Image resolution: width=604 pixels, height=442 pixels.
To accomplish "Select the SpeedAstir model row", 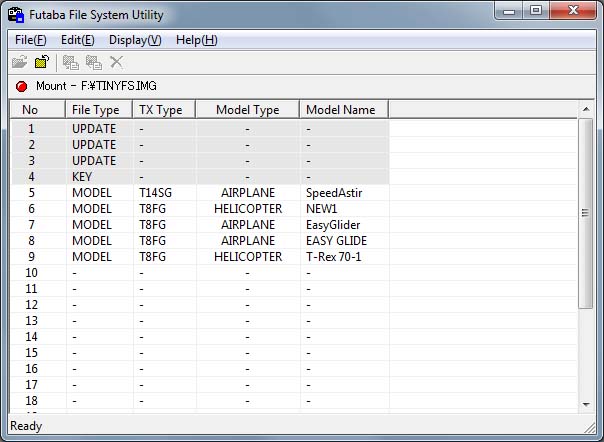I will [334, 193].
